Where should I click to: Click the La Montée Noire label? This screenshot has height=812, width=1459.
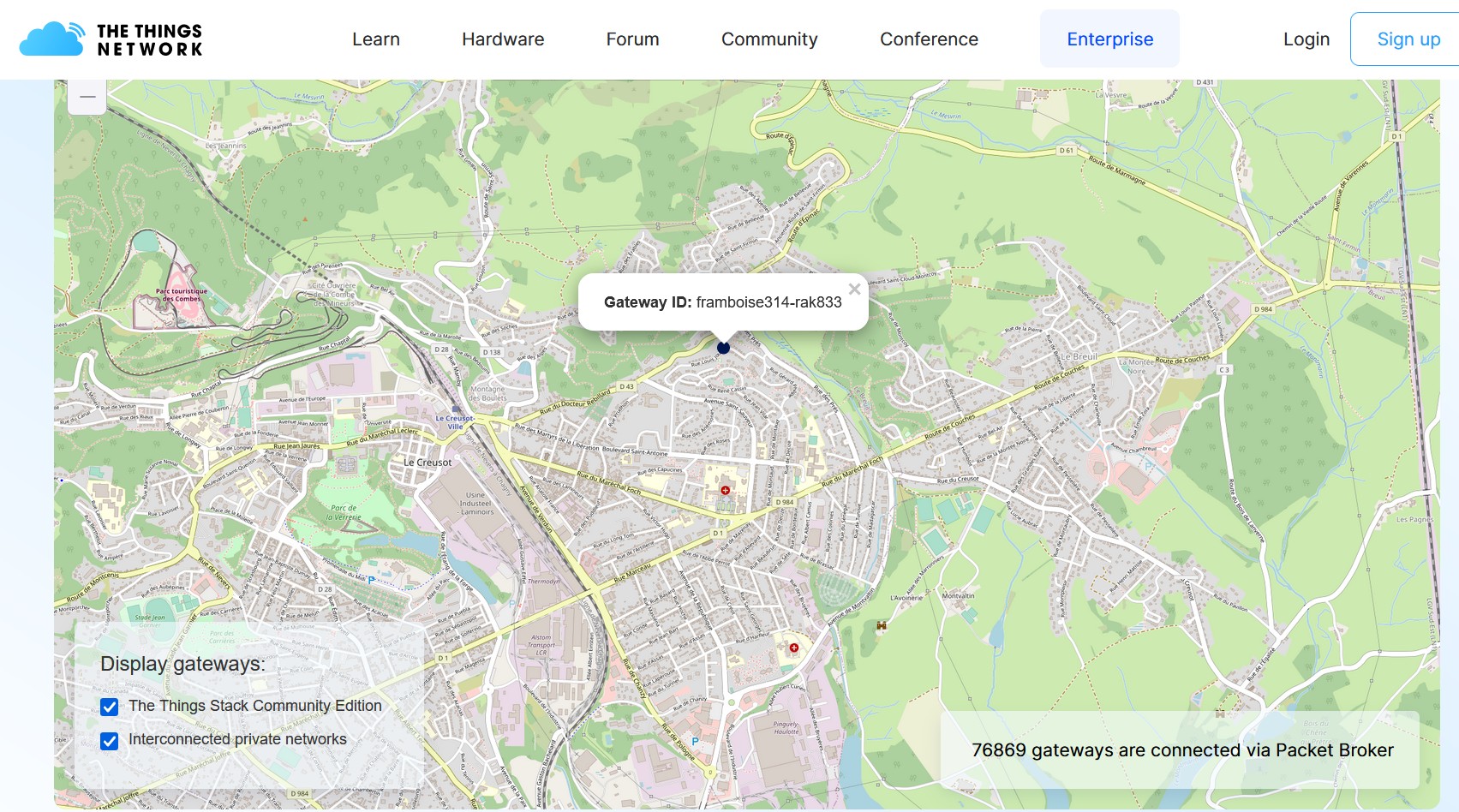point(1136,367)
